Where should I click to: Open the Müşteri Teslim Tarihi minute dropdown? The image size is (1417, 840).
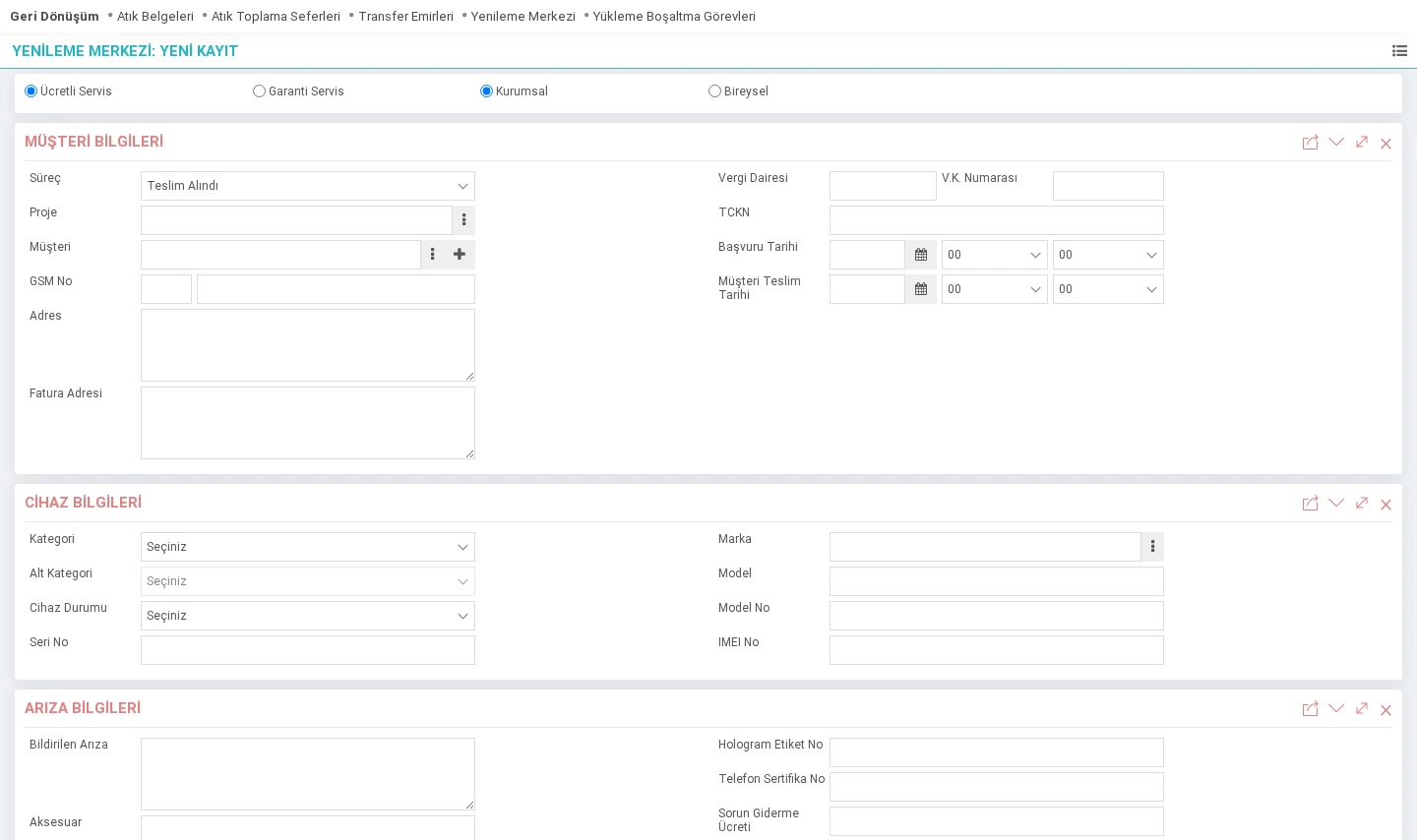pos(1108,289)
